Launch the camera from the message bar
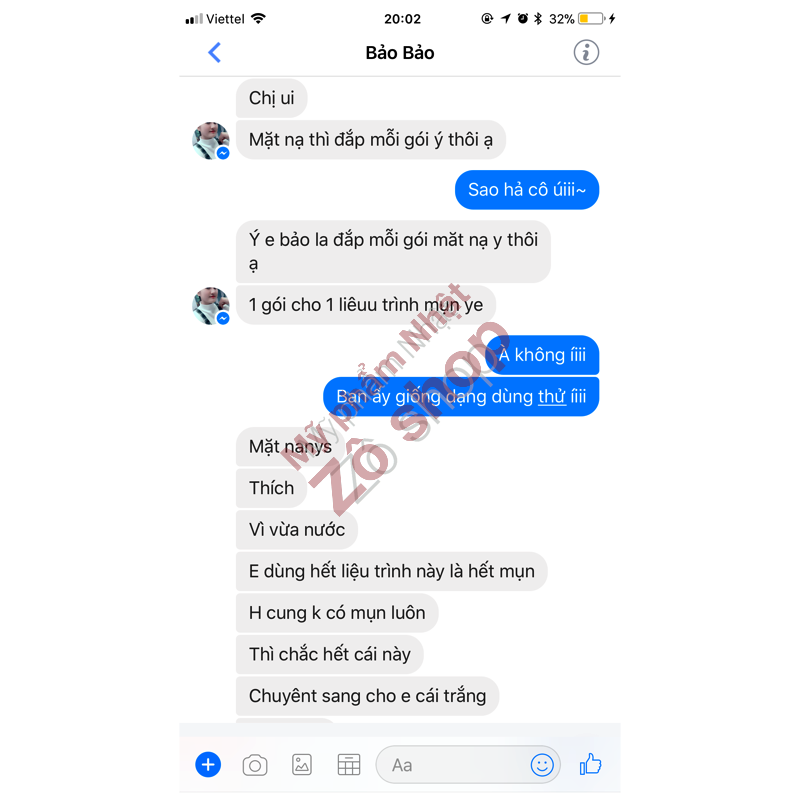The height and width of the screenshot is (800, 800). point(255,765)
